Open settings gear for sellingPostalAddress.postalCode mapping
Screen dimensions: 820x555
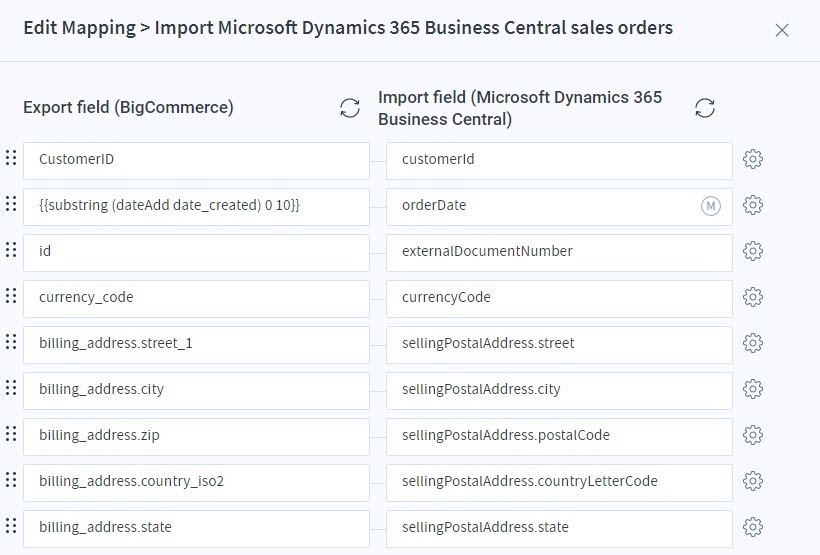tap(753, 435)
